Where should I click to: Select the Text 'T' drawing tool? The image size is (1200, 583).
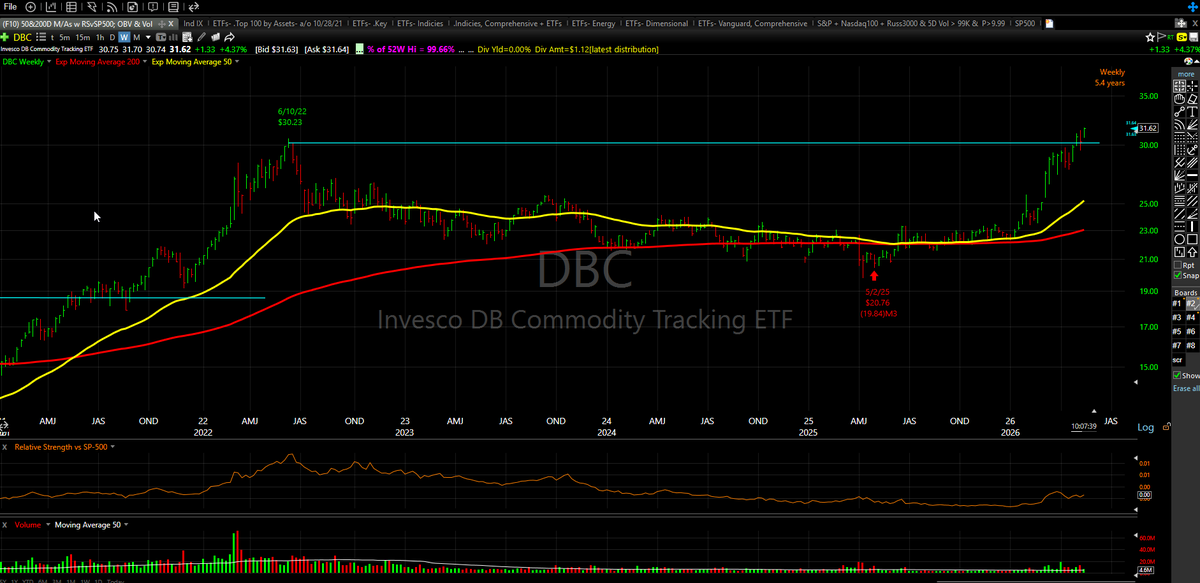pyautogui.click(x=1191, y=112)
